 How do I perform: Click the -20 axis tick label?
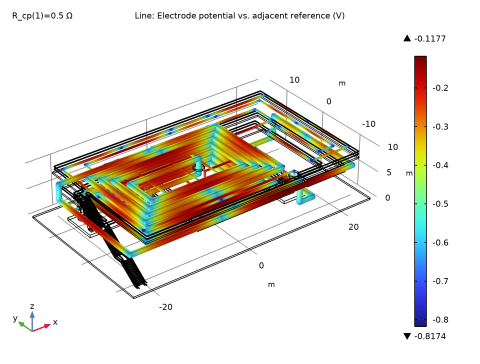tap(166, 307)
